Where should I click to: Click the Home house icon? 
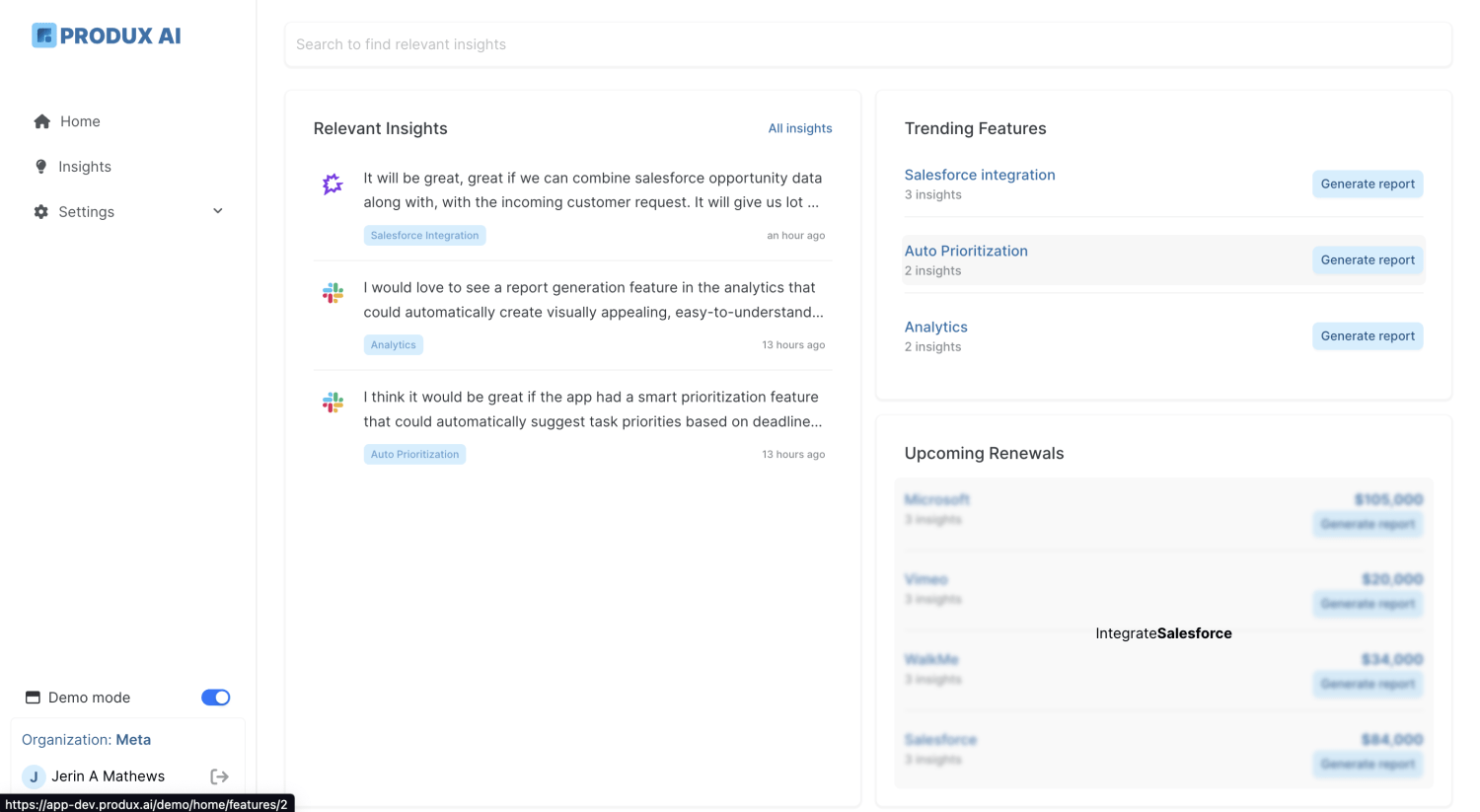41,121
